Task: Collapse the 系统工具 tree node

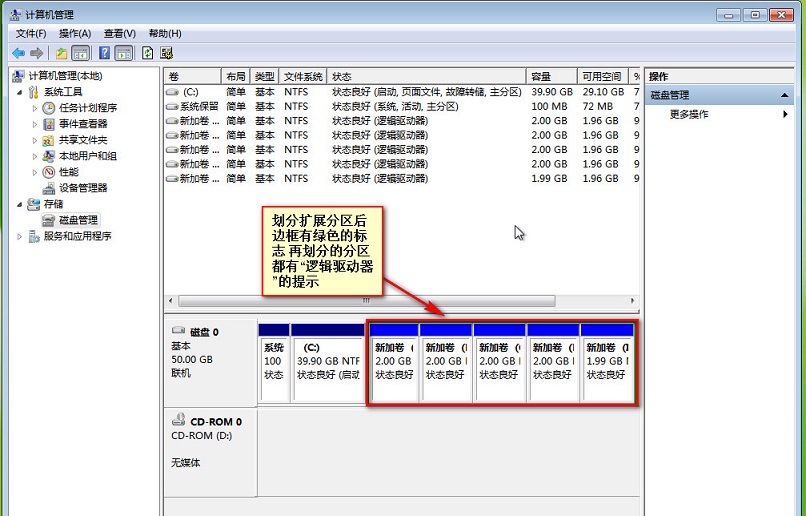Action: point(20,92)
